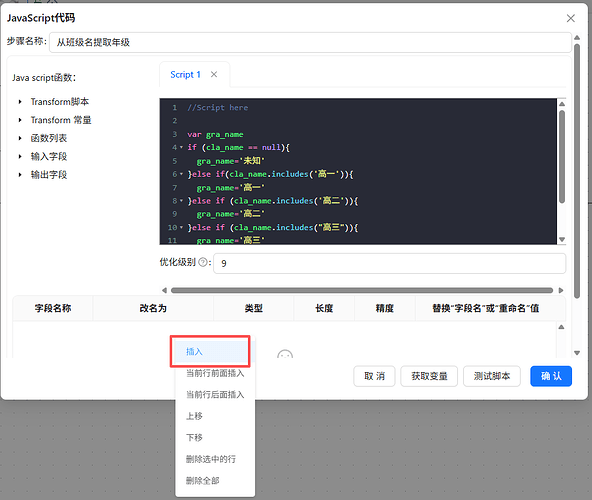Fold code block at line 10
Viewport: 592px width, 500px height.
(x=182, y=227)
